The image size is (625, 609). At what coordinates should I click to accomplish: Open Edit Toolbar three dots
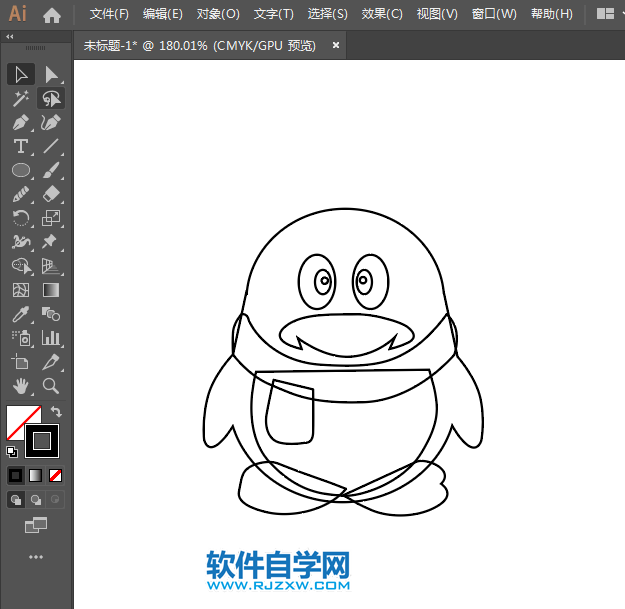click(x=36, y=557)
